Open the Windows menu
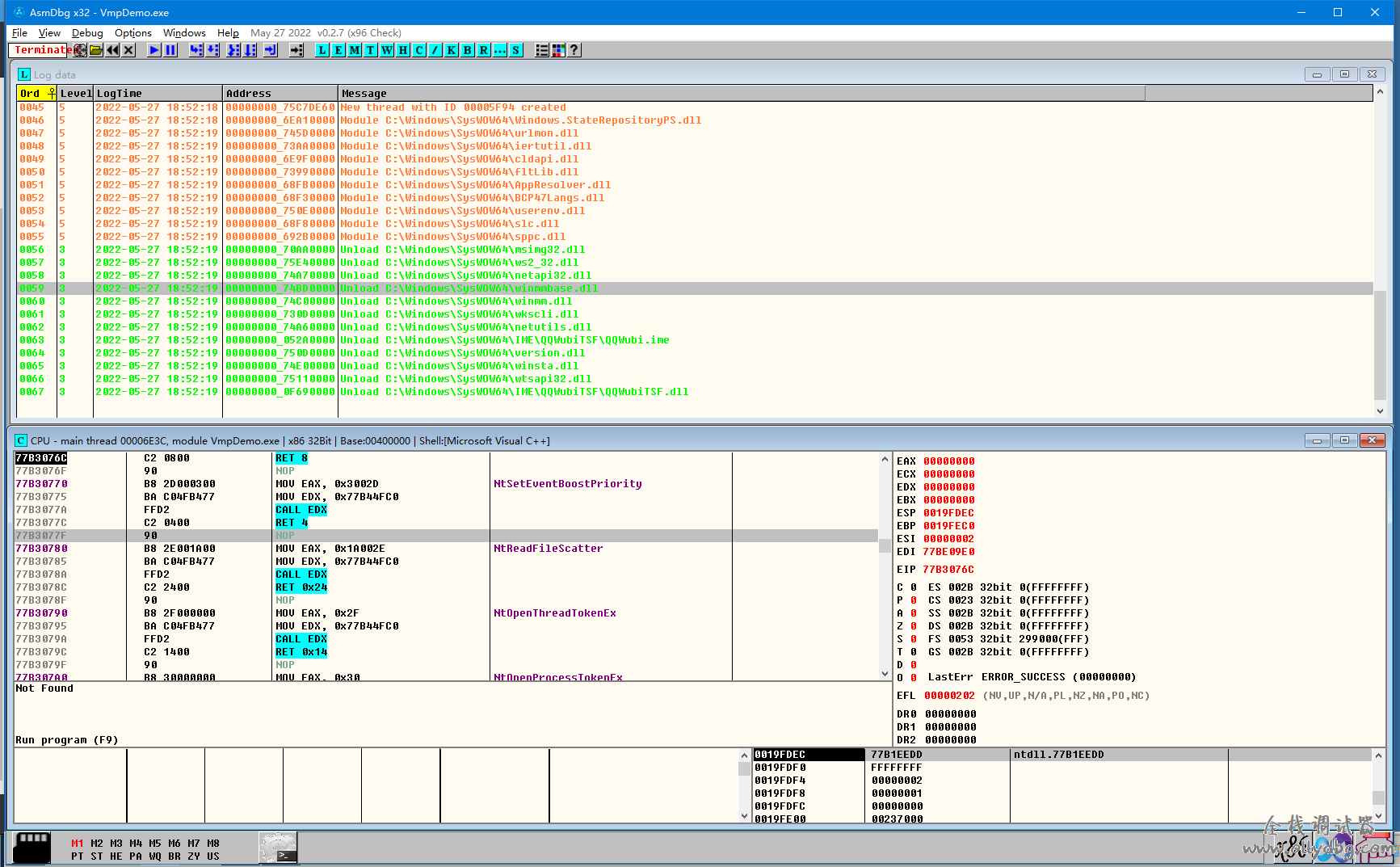 click(x=184, y=33)
